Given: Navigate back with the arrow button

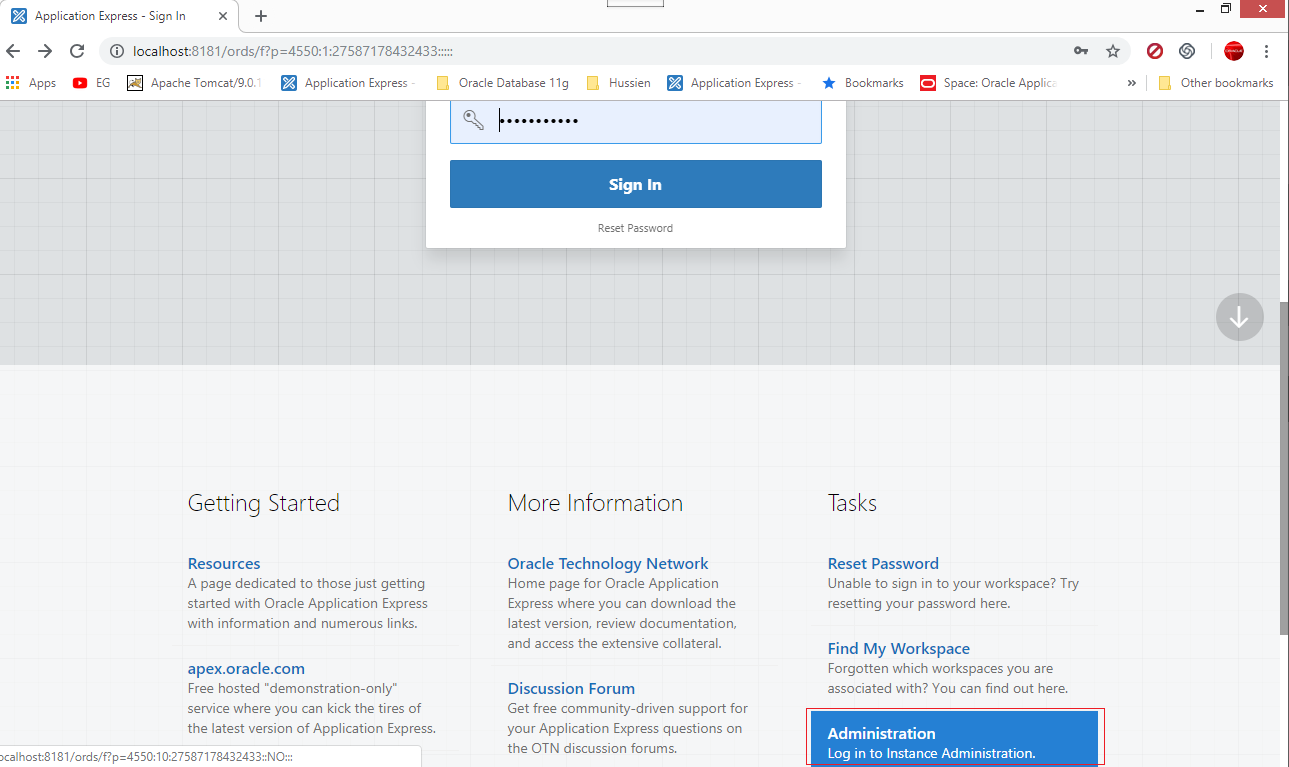Looking at the screenshot, I should point(13,50).
